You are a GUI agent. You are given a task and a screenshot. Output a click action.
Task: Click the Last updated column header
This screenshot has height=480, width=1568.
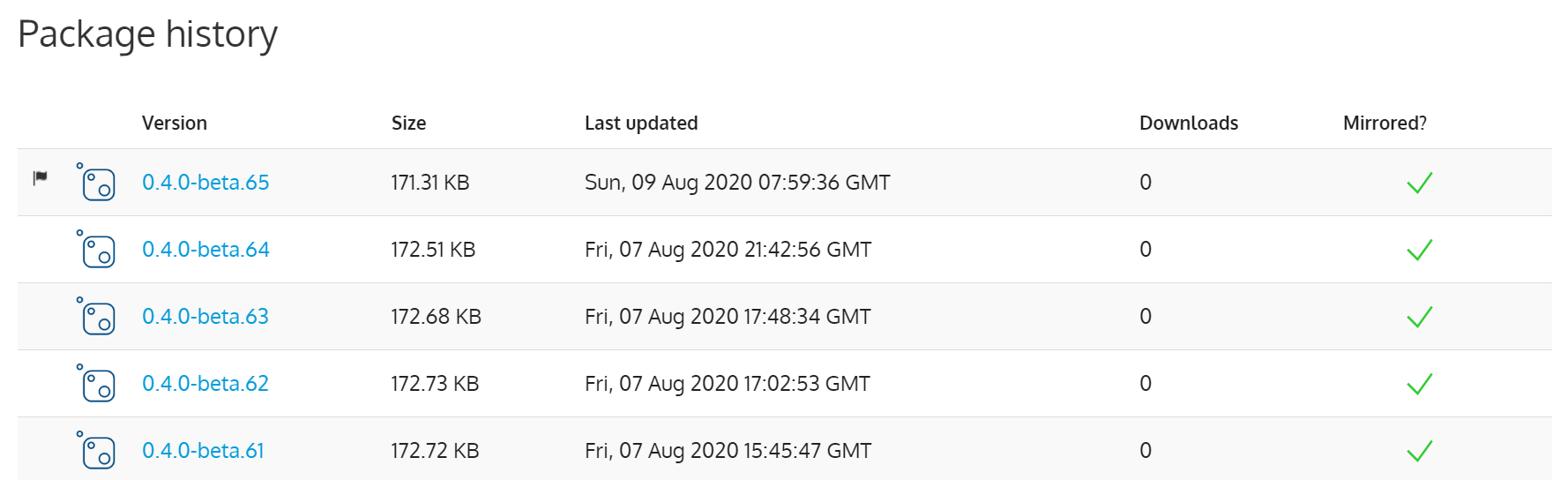click(641, 124)
